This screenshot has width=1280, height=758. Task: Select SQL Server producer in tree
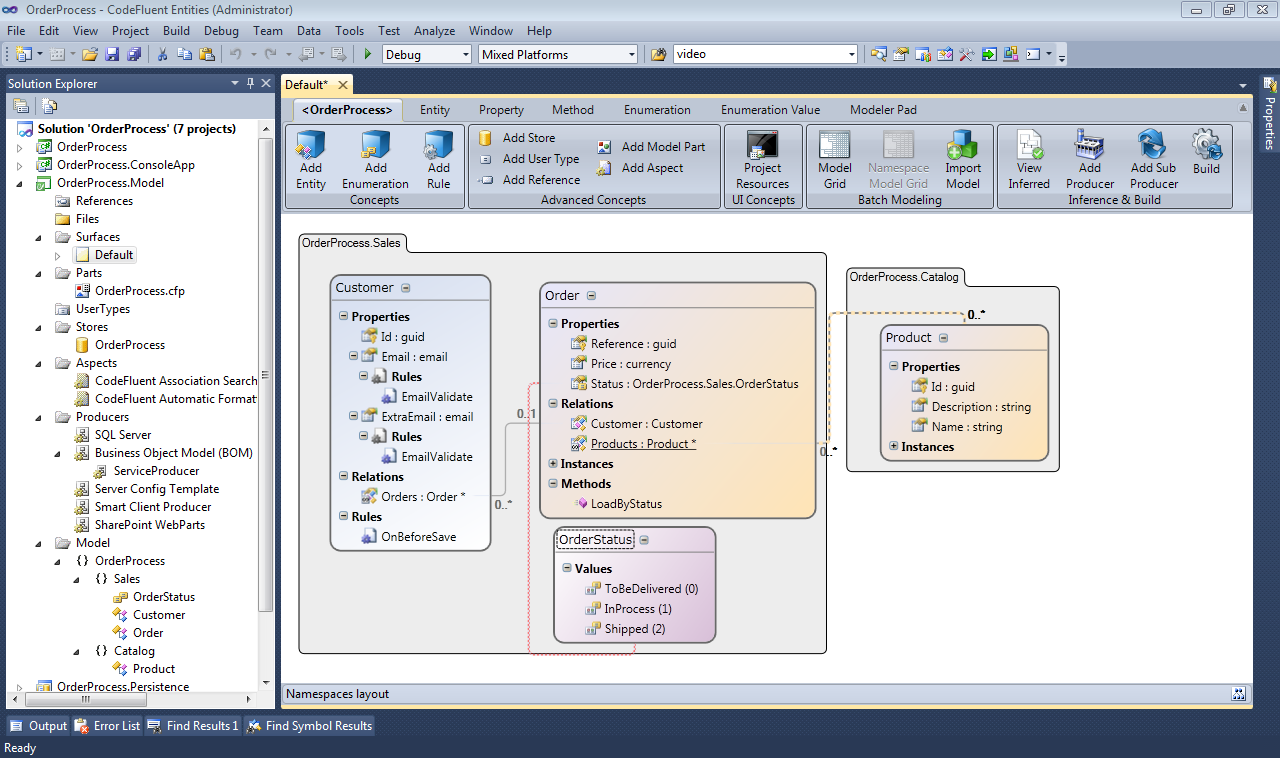click(x=113, y=435)
